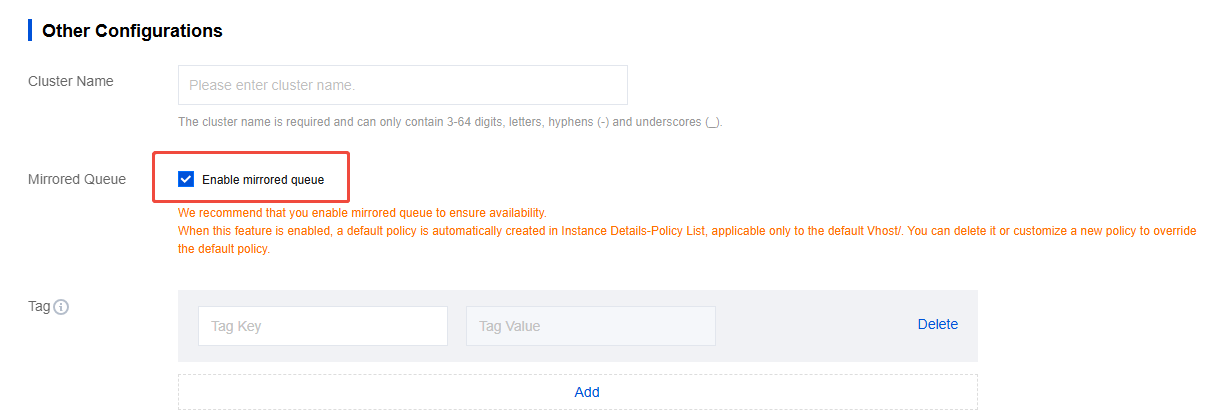This screenshot has height=417, width=1212.
Task: Delete the tag row
Action: (937, 324)
